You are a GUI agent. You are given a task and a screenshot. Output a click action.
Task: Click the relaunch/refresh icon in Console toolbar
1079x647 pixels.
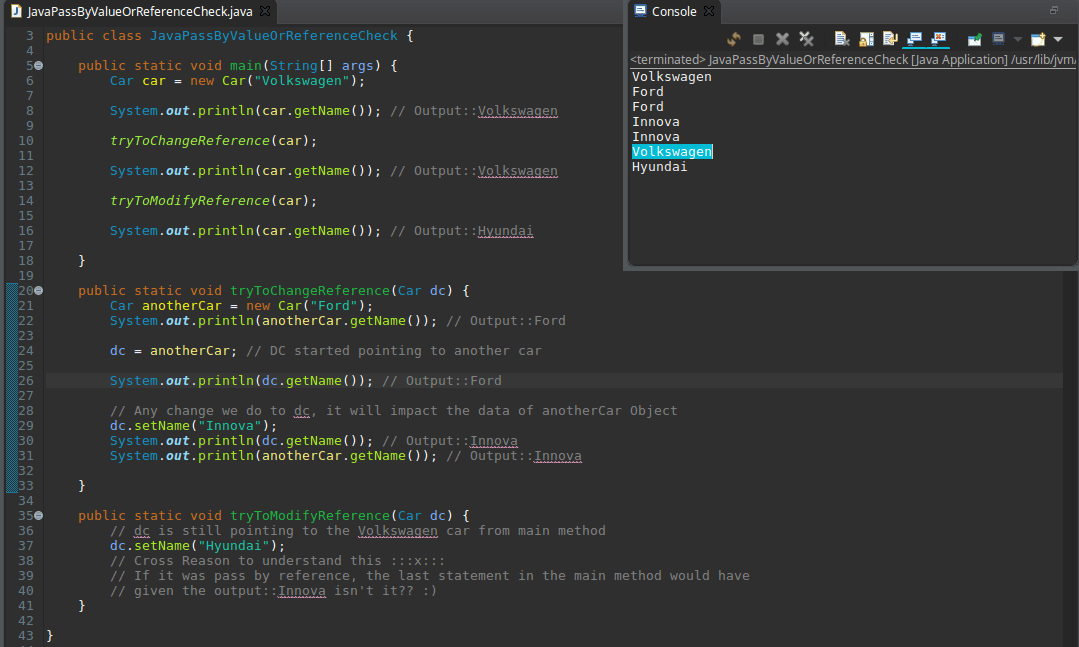coord(734,39)
